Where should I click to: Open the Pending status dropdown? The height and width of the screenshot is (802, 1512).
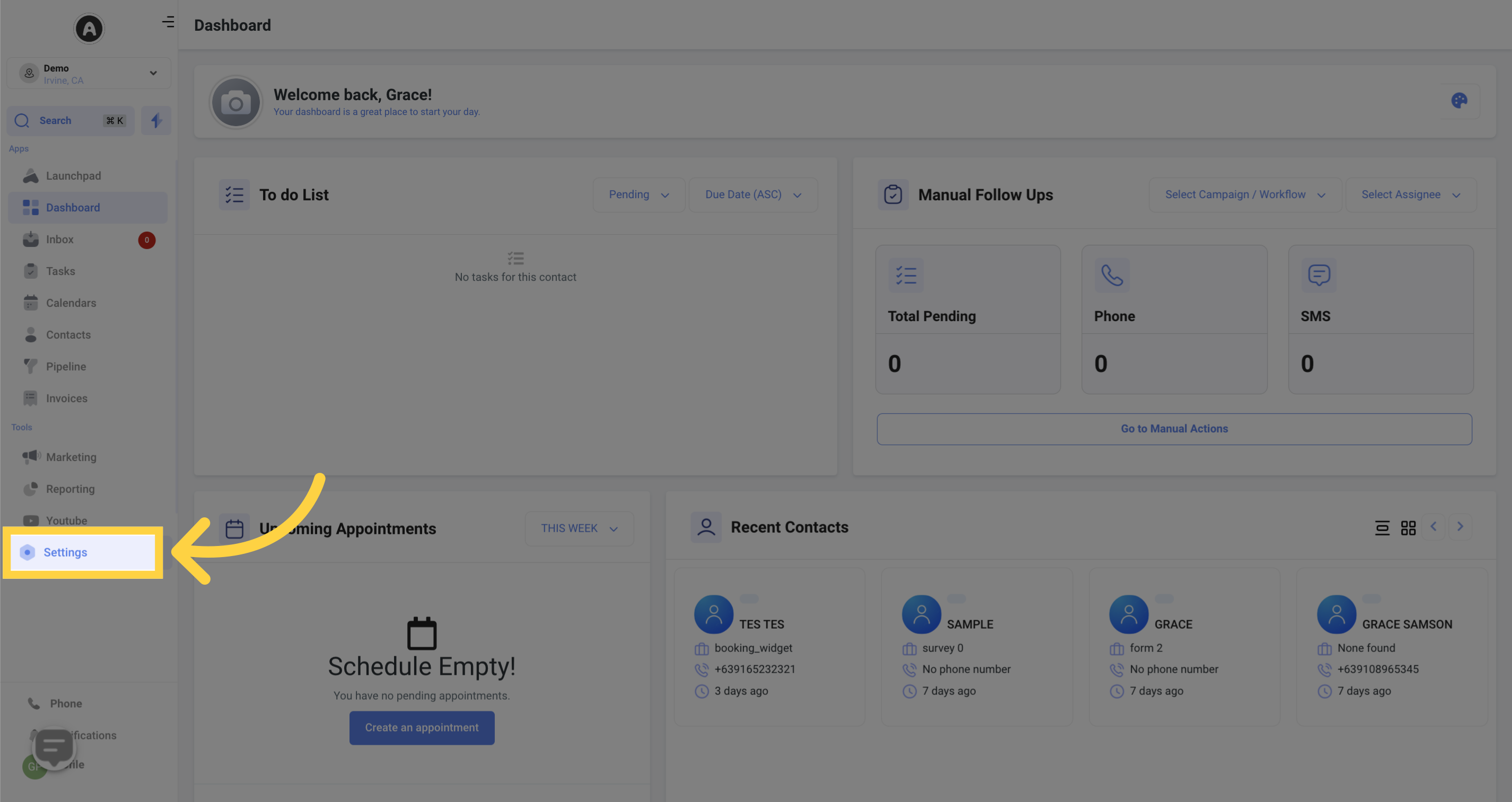tap(639, 195)
